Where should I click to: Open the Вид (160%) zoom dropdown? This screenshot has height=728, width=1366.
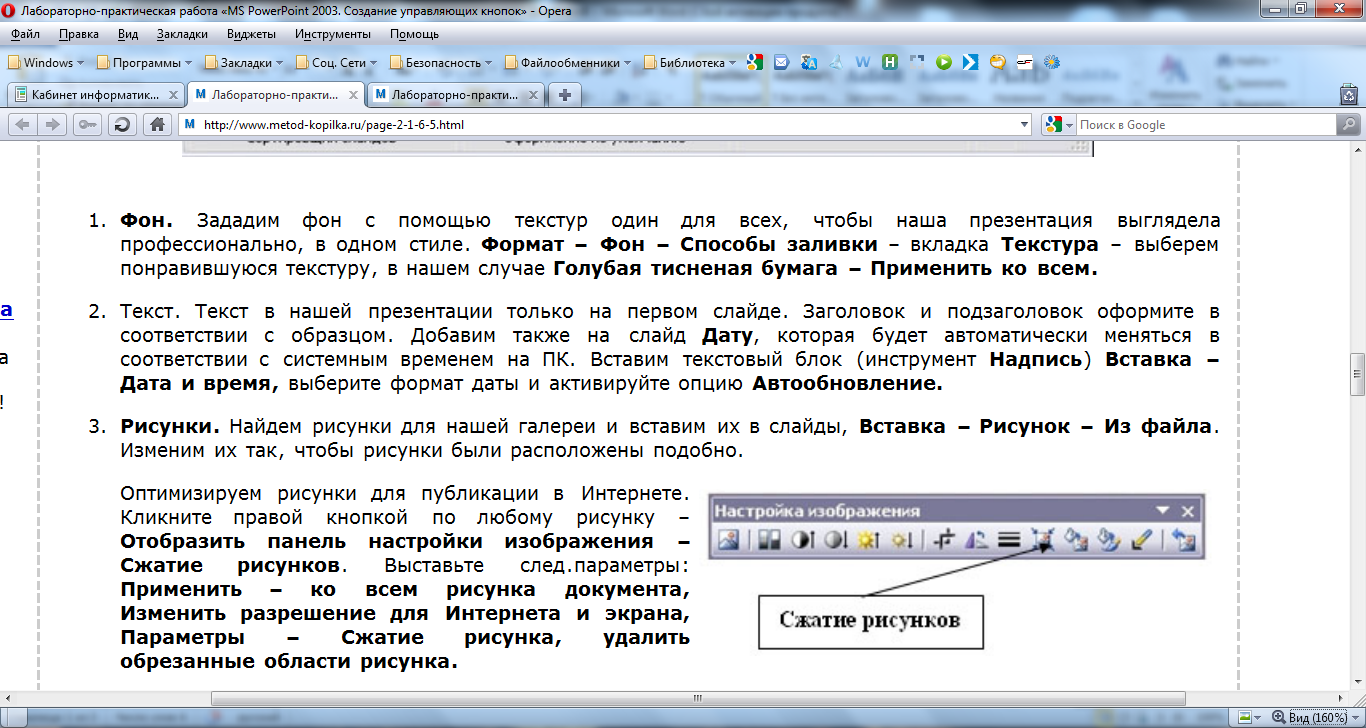pyautogui.click(x=1316, y=717)
